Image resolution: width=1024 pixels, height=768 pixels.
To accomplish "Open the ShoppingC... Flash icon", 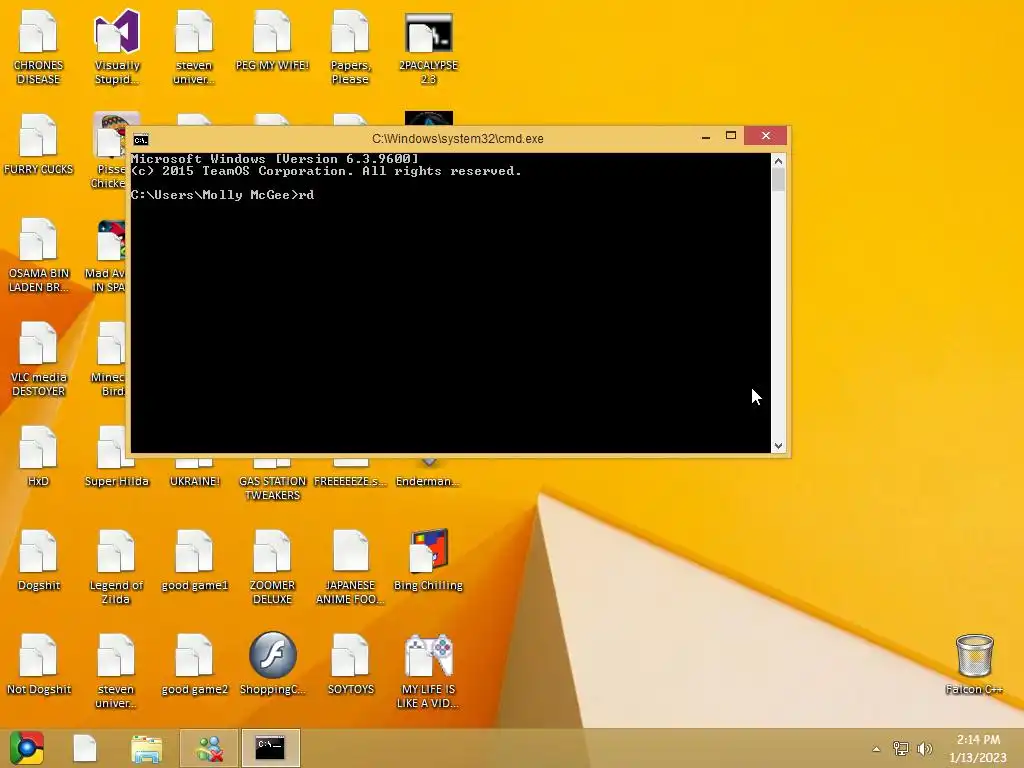I will pyautogui.click(x=272, y=664).
